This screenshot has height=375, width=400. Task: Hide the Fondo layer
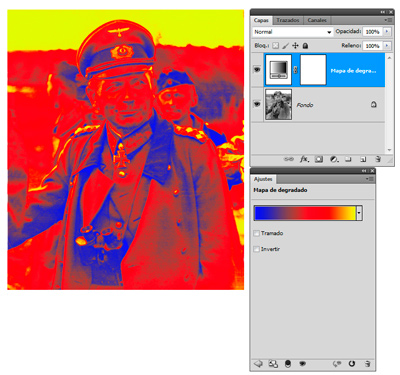257,104
